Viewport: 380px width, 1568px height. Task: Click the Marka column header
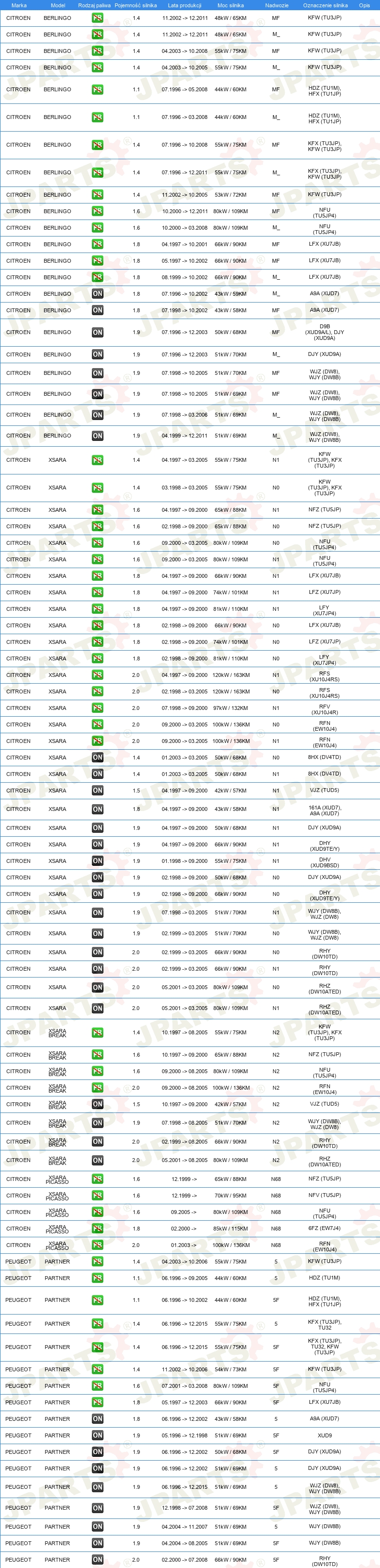coord(19,5)
